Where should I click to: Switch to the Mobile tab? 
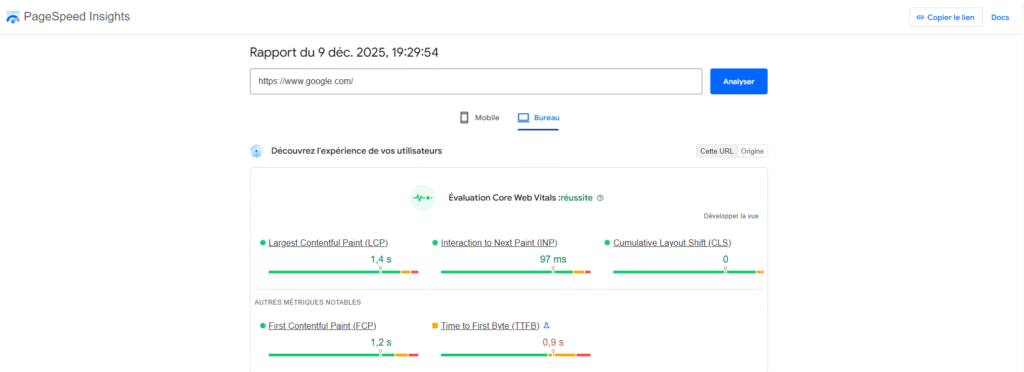pyautogui.click(x=480, y=118)
